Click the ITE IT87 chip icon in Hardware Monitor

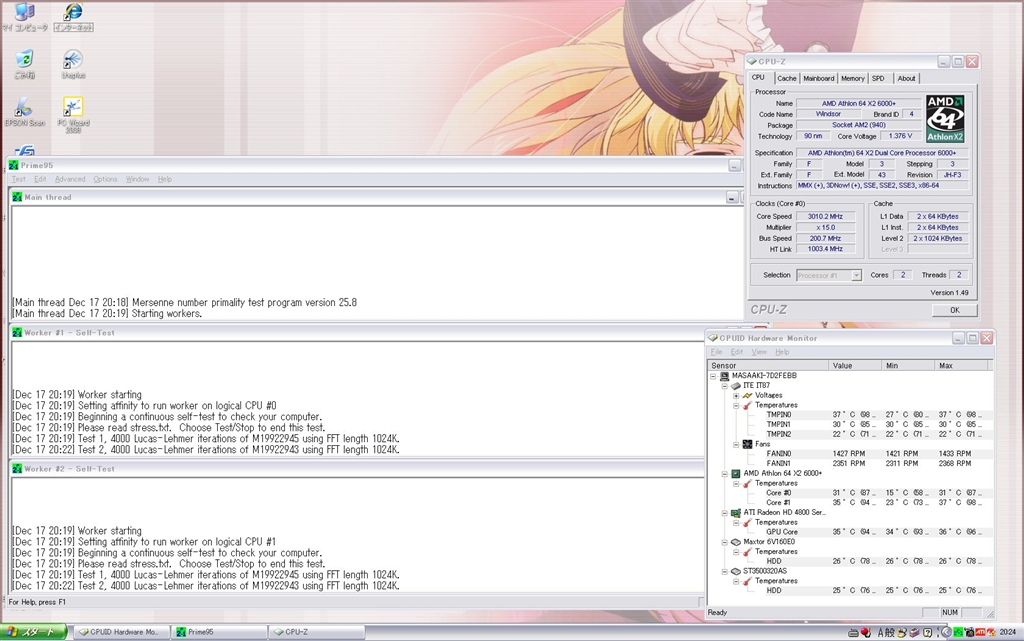click(x=736, y=385)
